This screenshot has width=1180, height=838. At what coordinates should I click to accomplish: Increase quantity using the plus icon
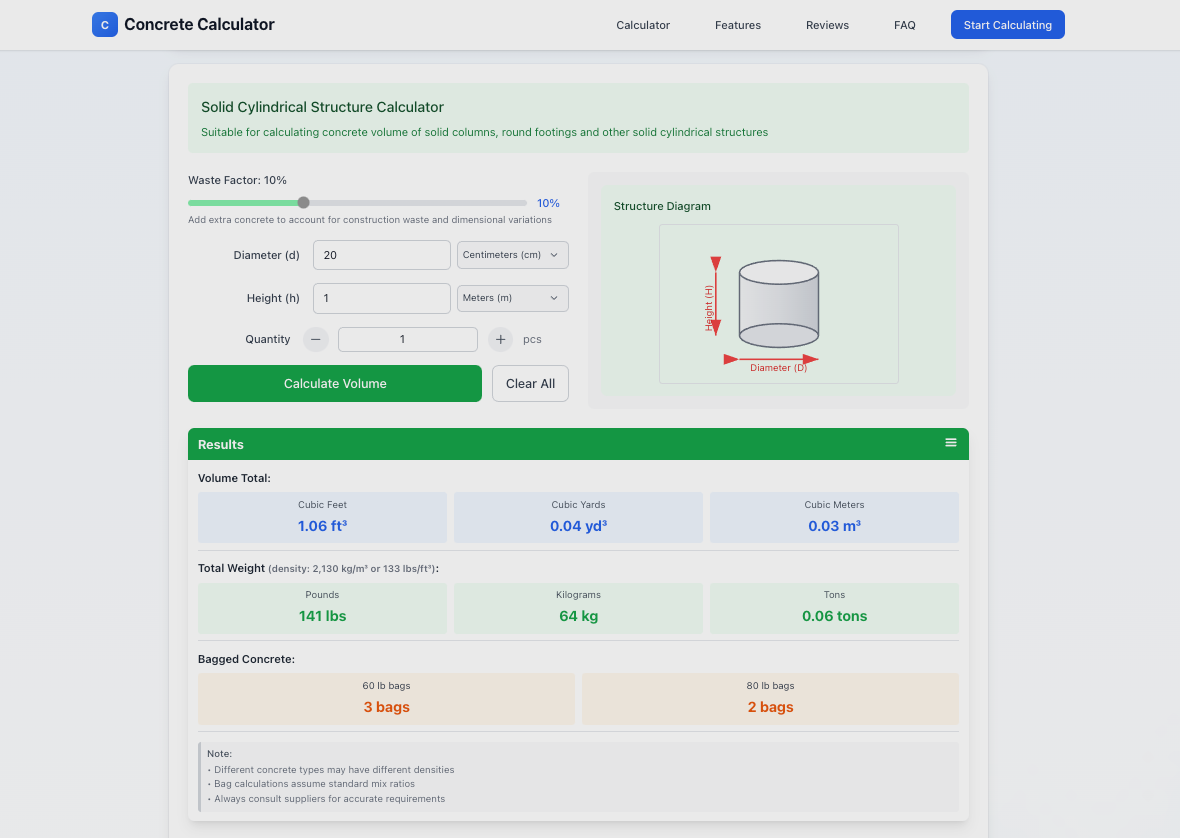[x=500, y=339]
